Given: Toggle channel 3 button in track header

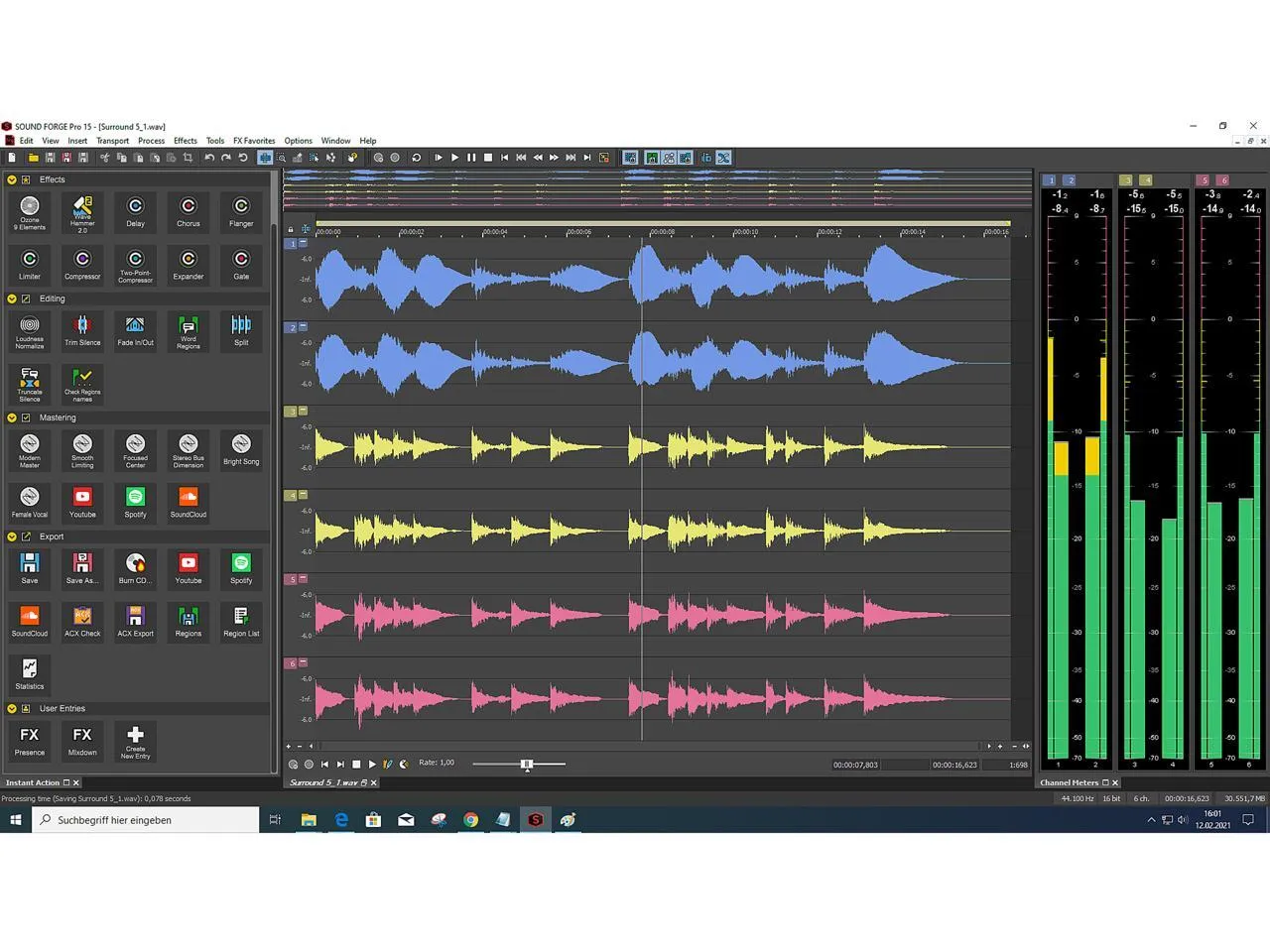Looking at the screenshot, I should tap(291, 411).
